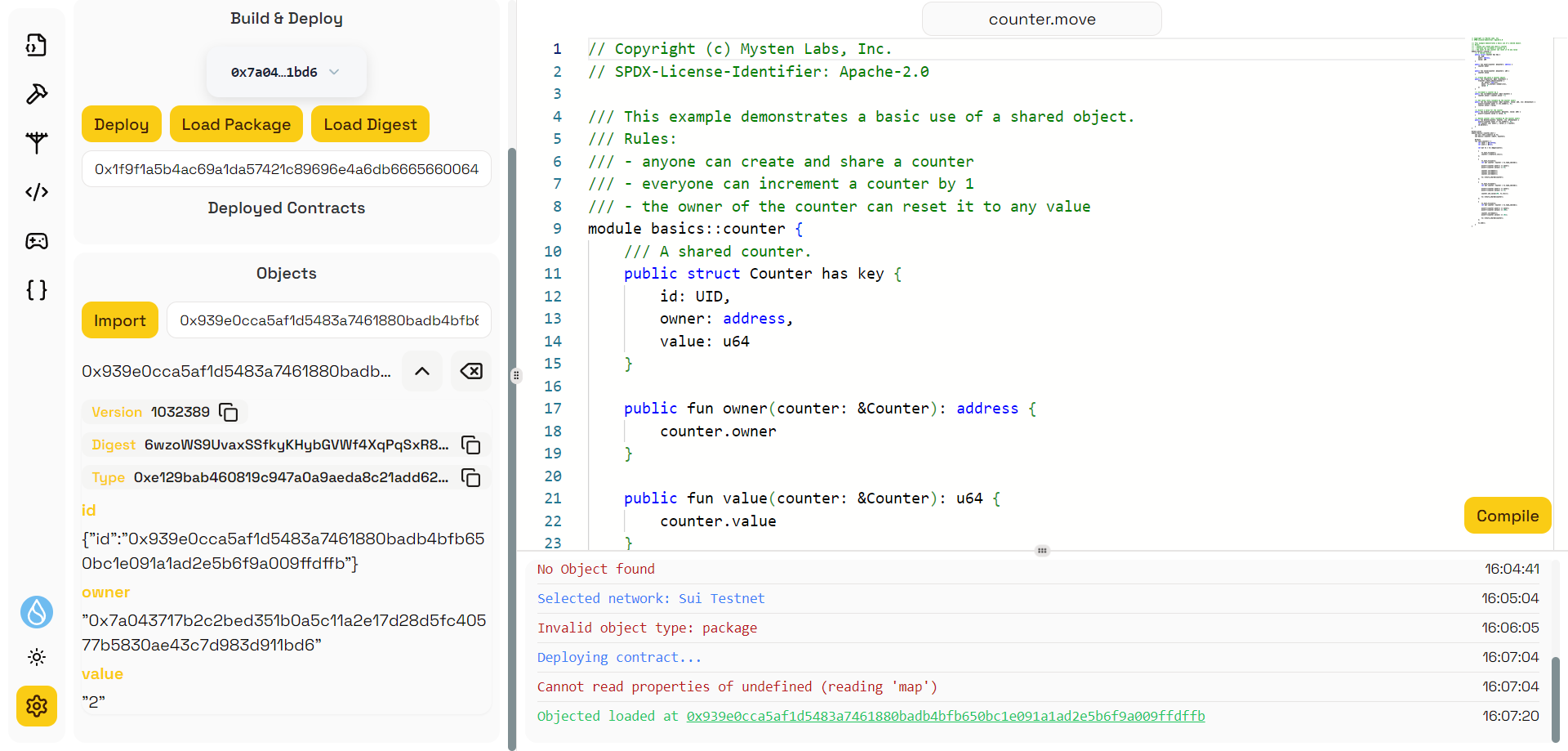The image size is (1568, 751).
Task: Click the object 'id' field label
Action: [89, 511]
